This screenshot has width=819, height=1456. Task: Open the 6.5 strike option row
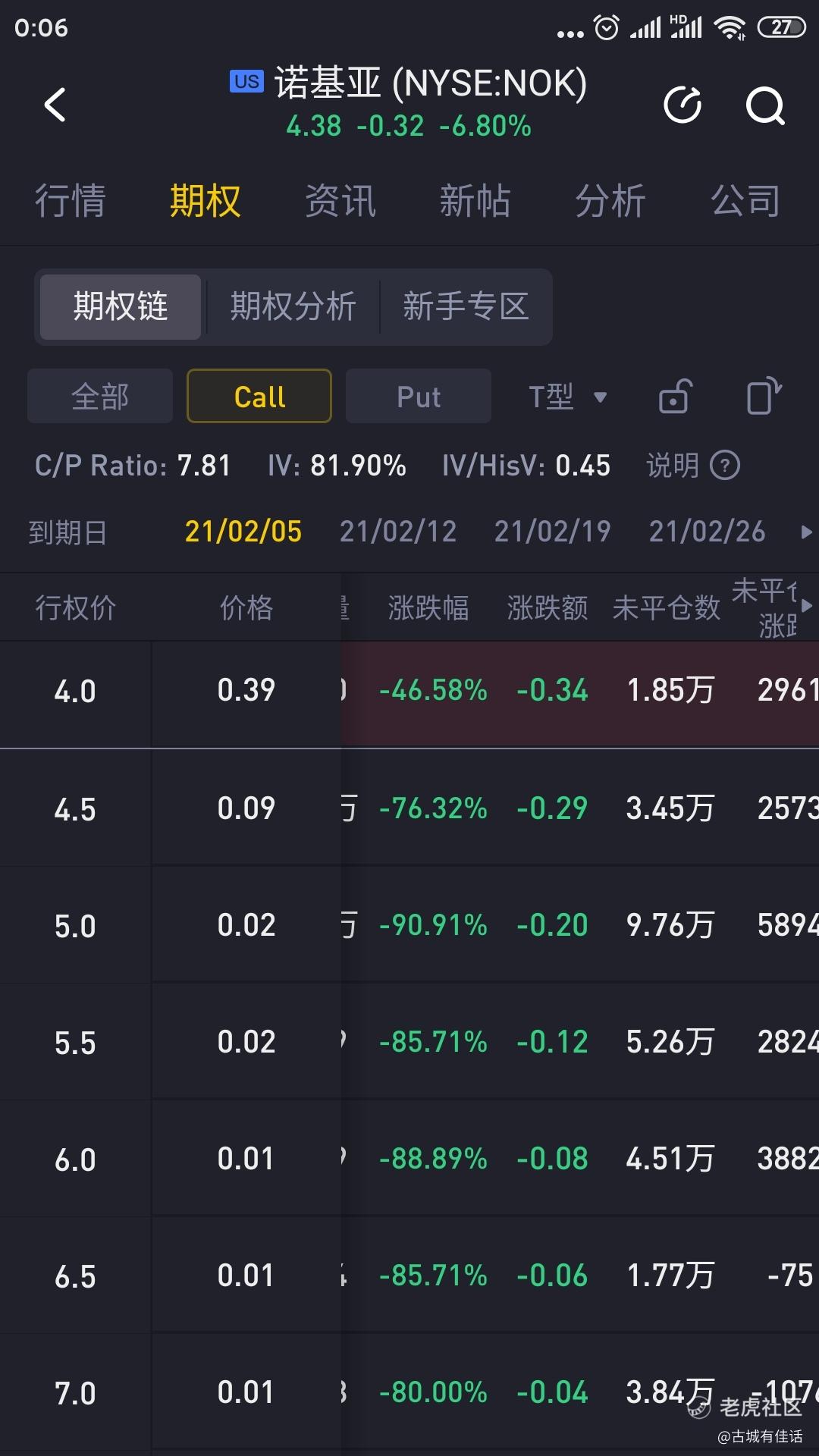pos(409,1276)
